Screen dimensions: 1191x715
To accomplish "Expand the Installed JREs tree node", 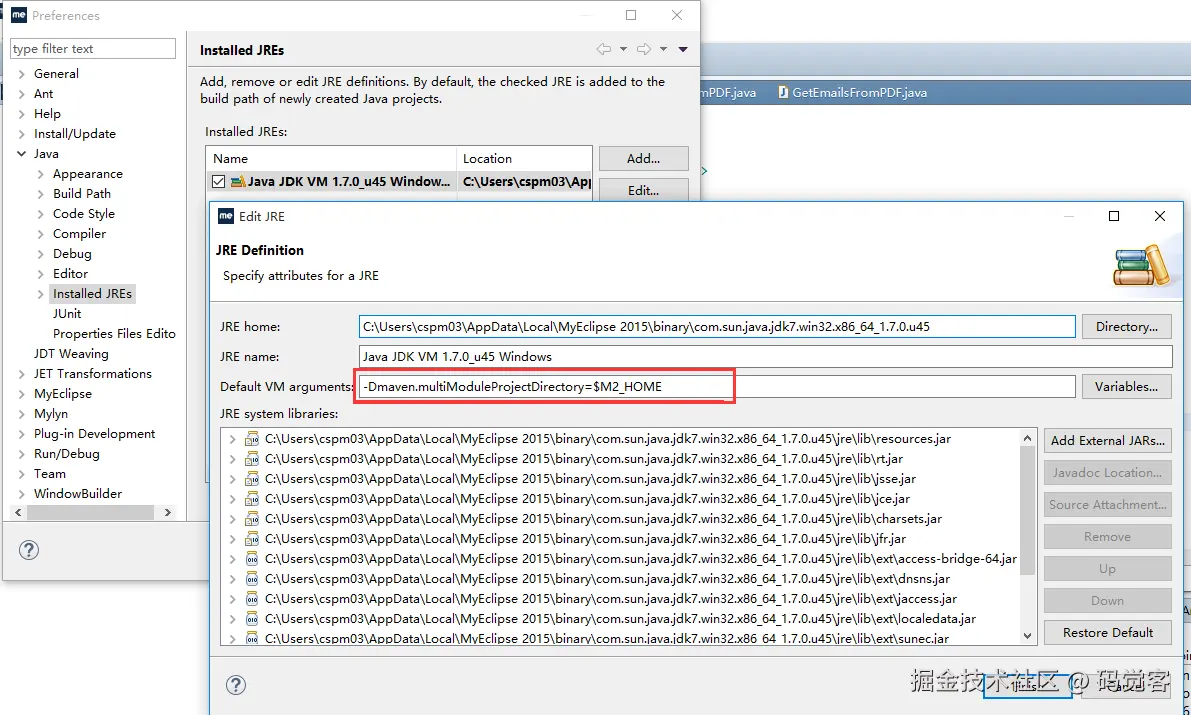I will coord(40,294).
